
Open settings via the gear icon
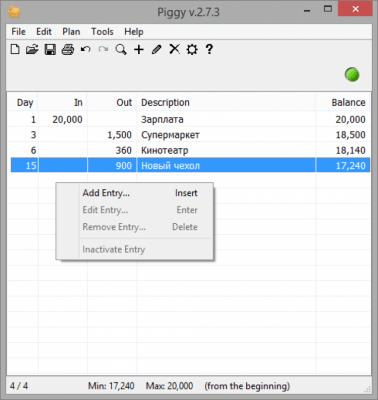pyautogui.click(x=192, y=50)
